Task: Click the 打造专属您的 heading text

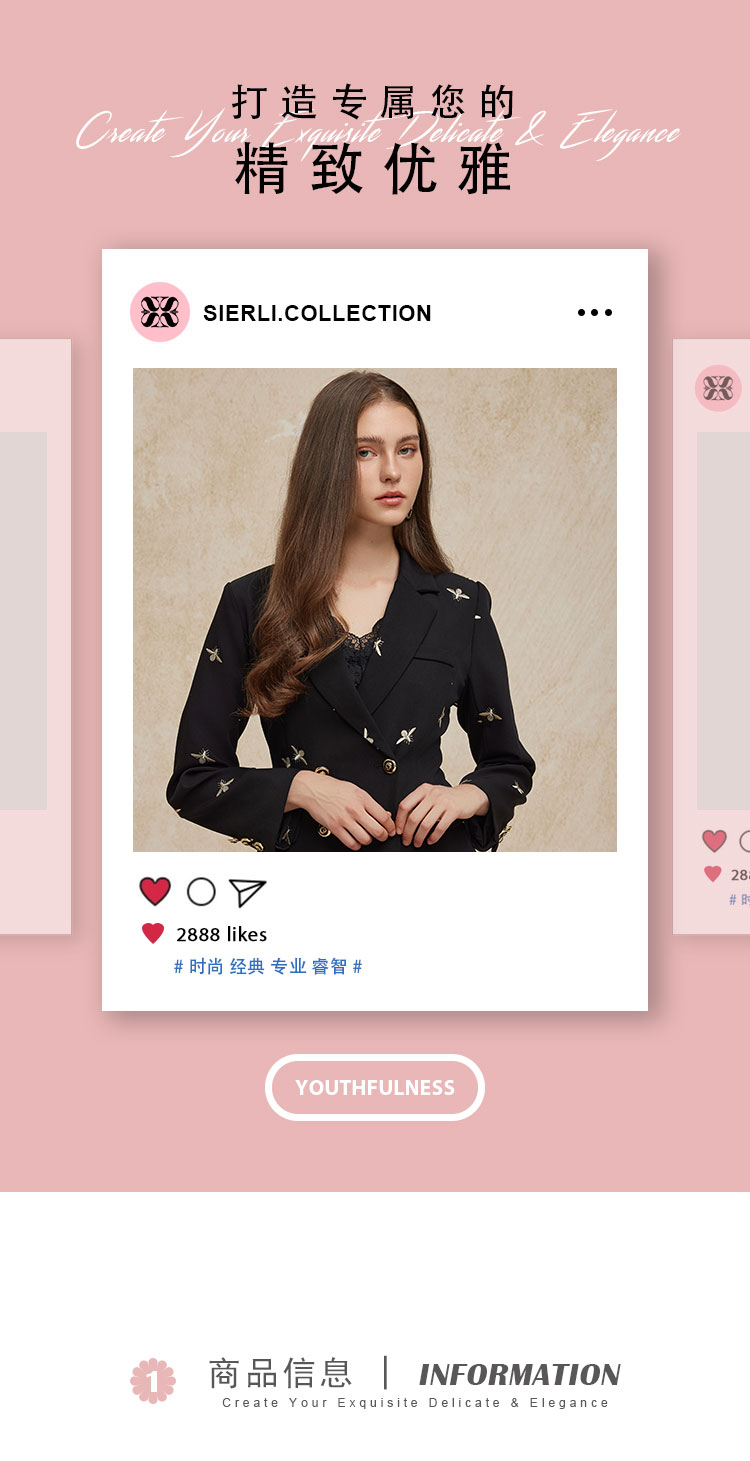Action: pos(374,102)
